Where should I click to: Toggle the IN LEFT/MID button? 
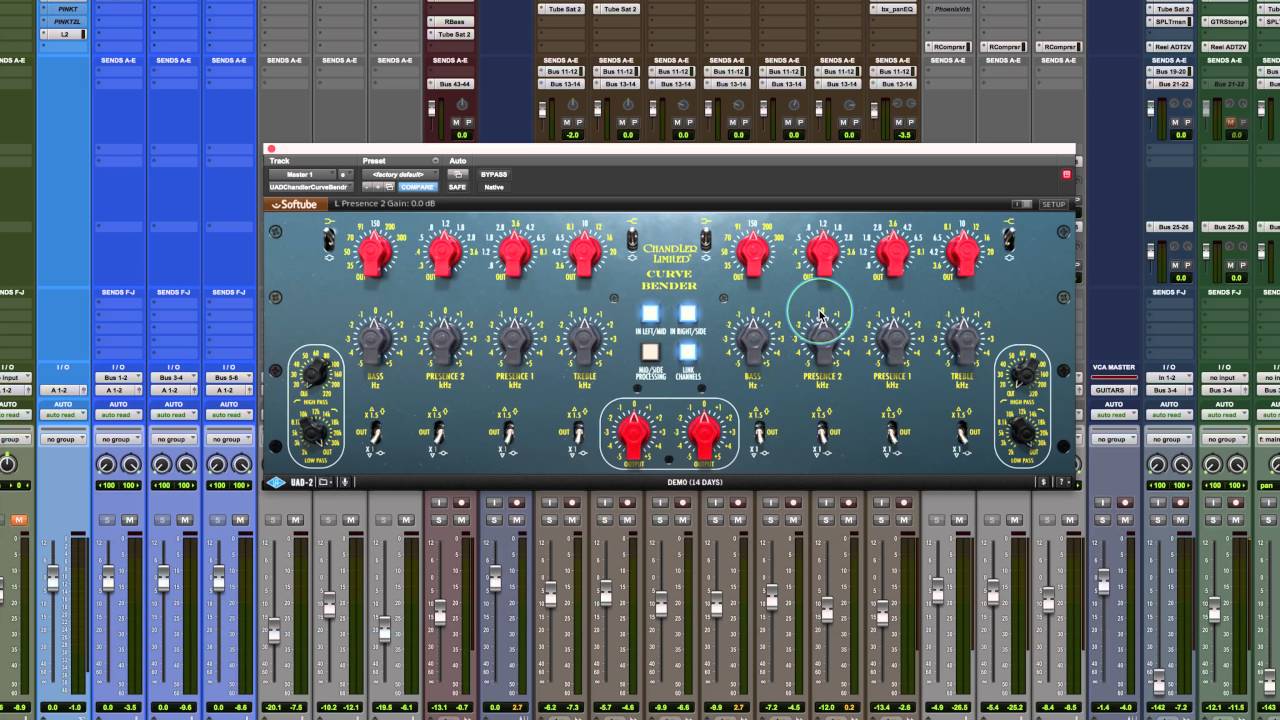[650, 313]
